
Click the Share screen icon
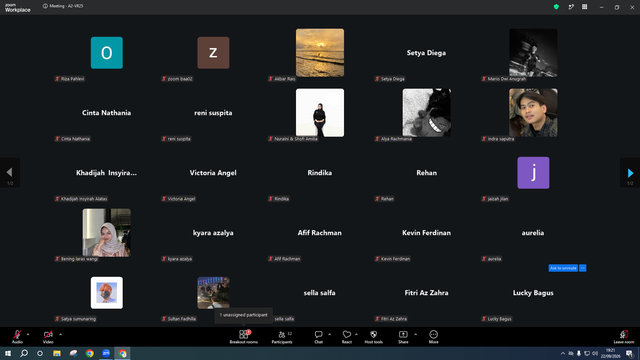(x=403, y=335)
